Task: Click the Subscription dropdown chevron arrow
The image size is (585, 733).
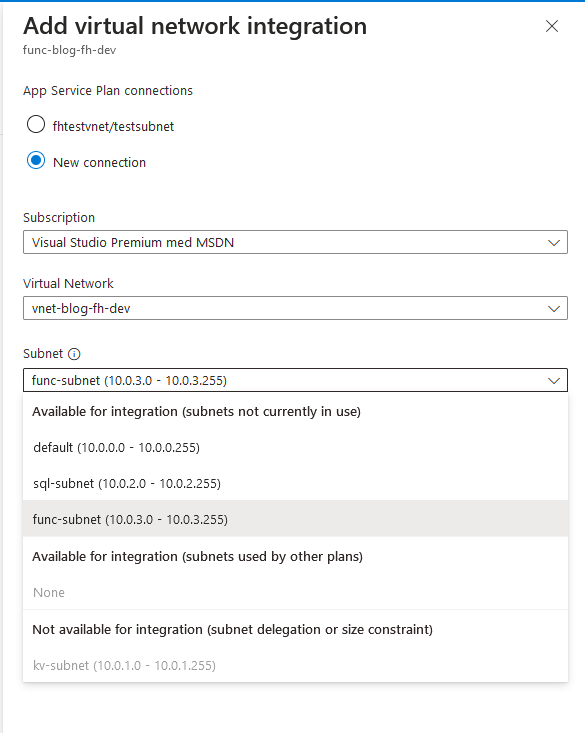Action: [554, 243]
